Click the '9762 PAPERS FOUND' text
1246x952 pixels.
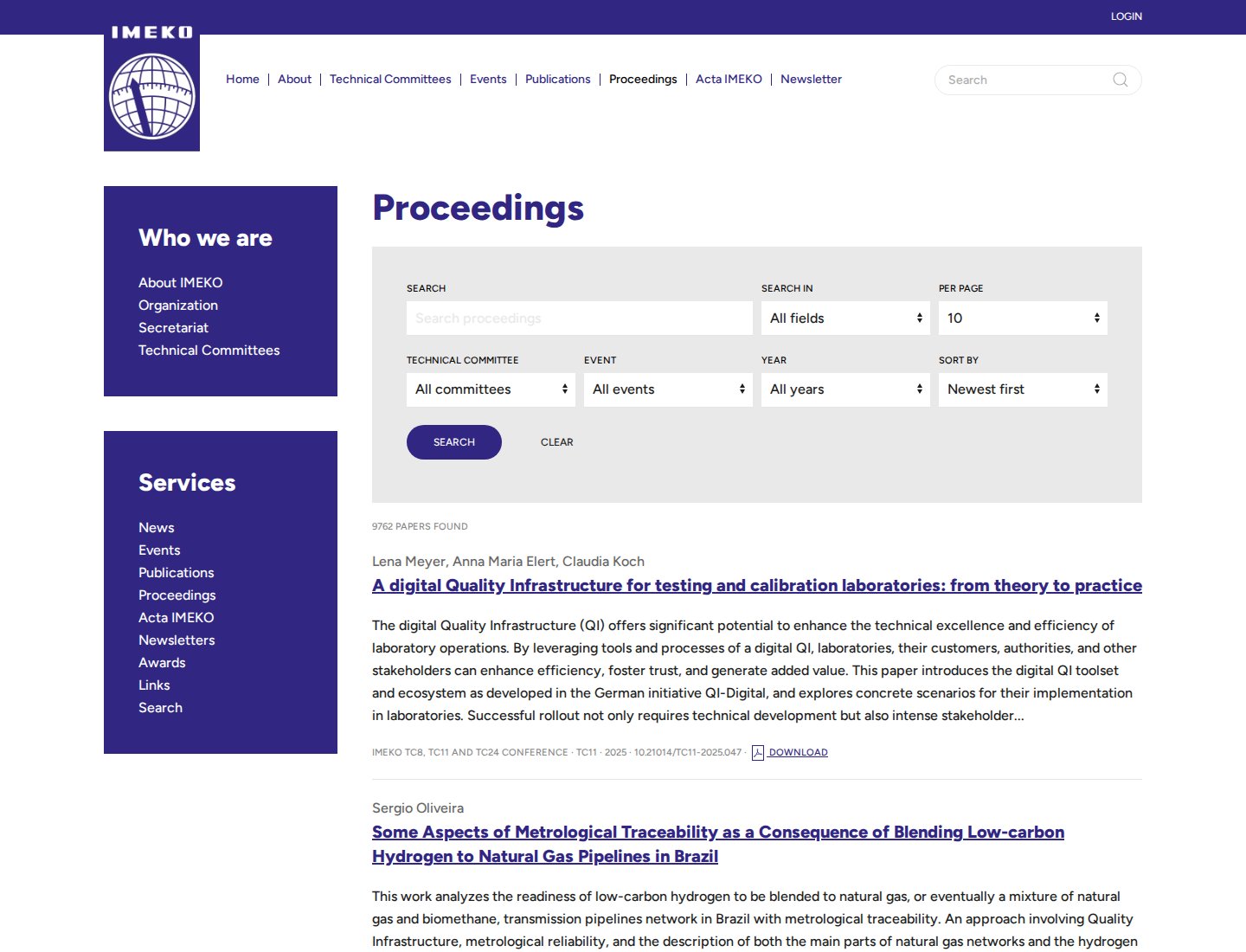coord(420,526)
